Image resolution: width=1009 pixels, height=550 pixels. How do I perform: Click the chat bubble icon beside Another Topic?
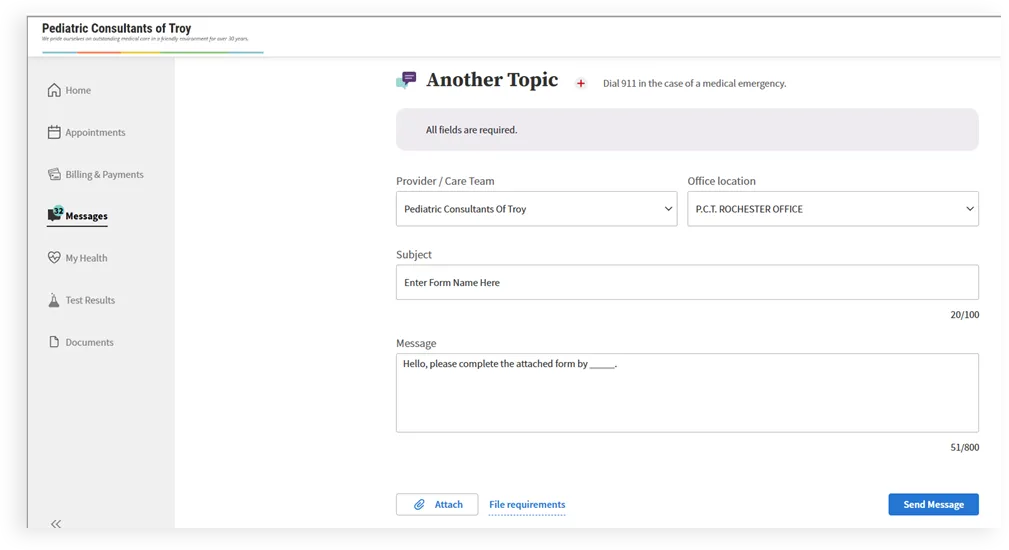[x=406, y=81]
